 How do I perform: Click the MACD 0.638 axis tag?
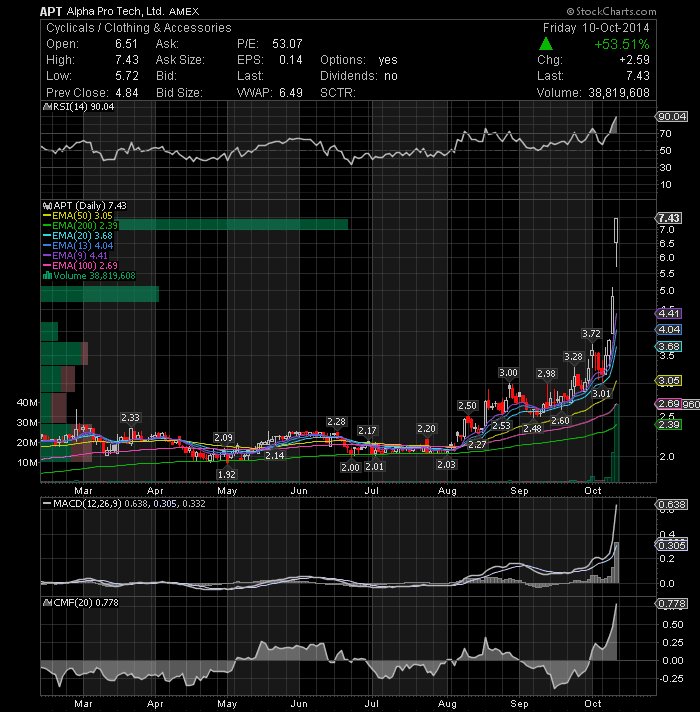click(x=672, y=504)
